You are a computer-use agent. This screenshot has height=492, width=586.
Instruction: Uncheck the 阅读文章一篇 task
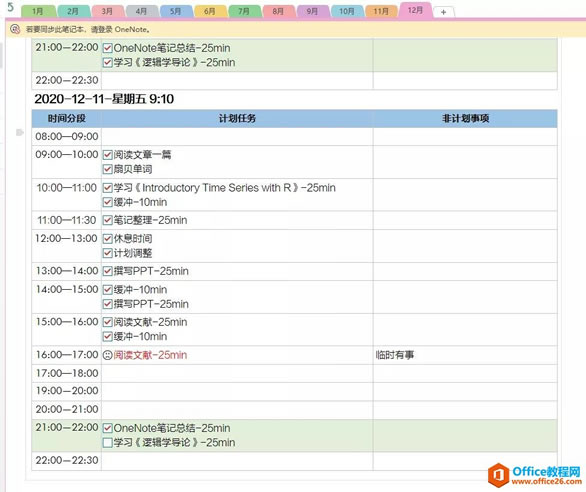pyautogui.click(x=108, y=155)
